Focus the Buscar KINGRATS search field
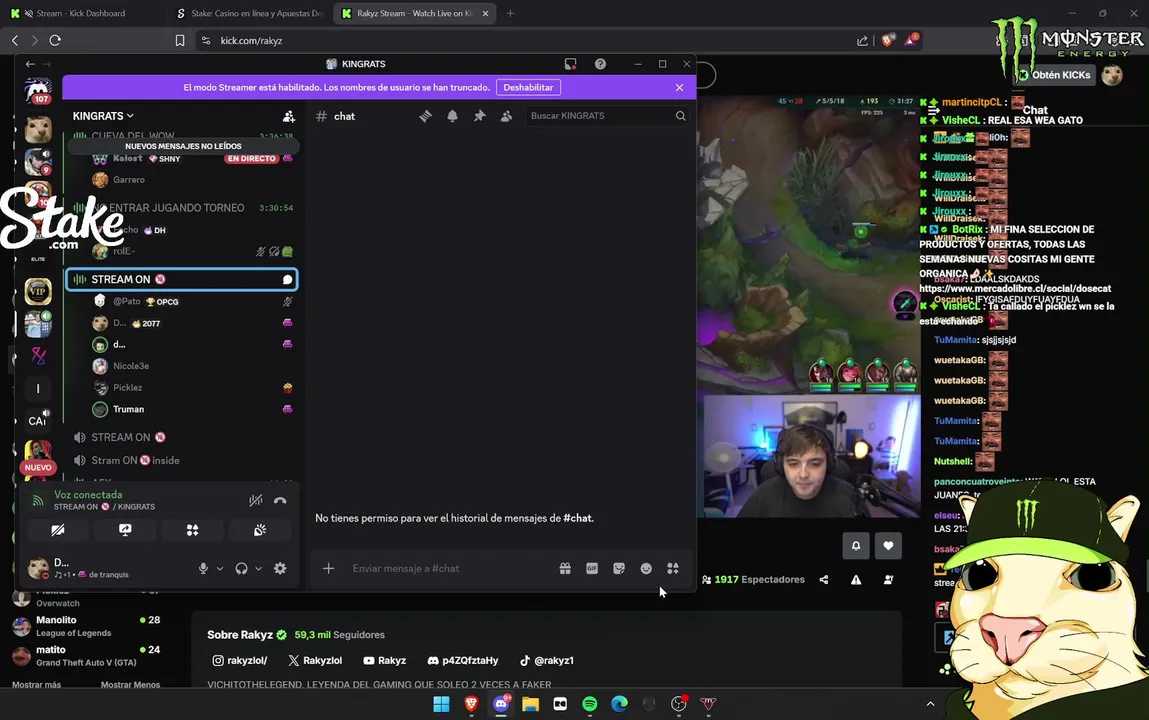The image size is (1149, 720). (x=607, y=116)
